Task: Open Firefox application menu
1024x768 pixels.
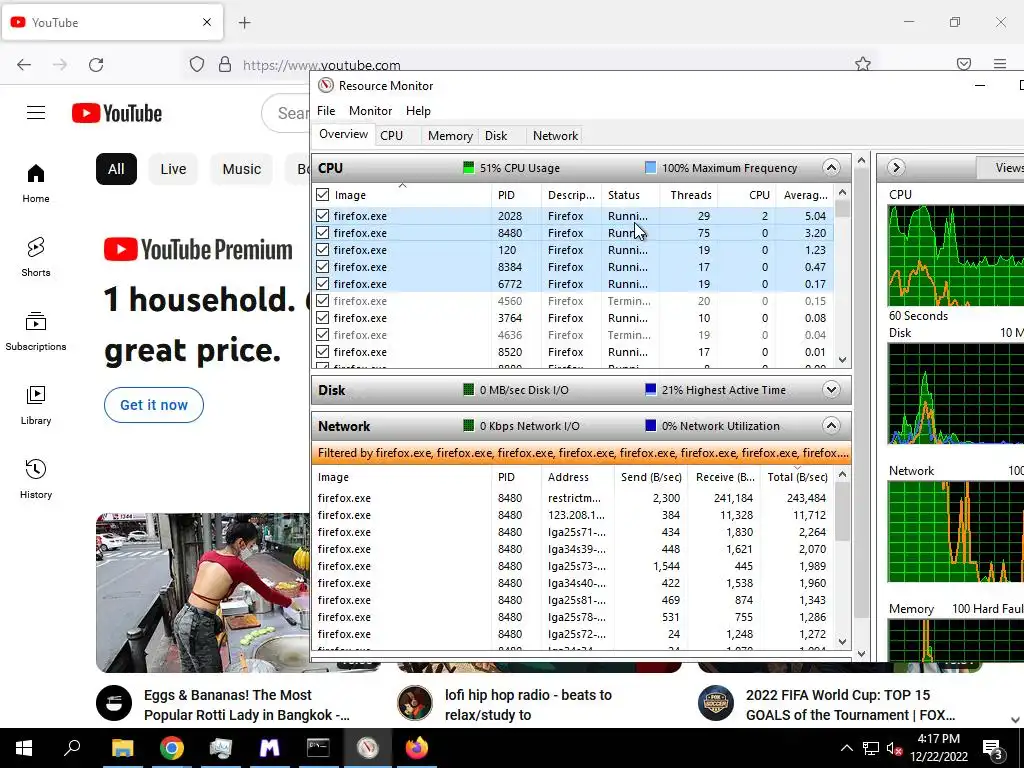Action: [x=1000, y=64]
